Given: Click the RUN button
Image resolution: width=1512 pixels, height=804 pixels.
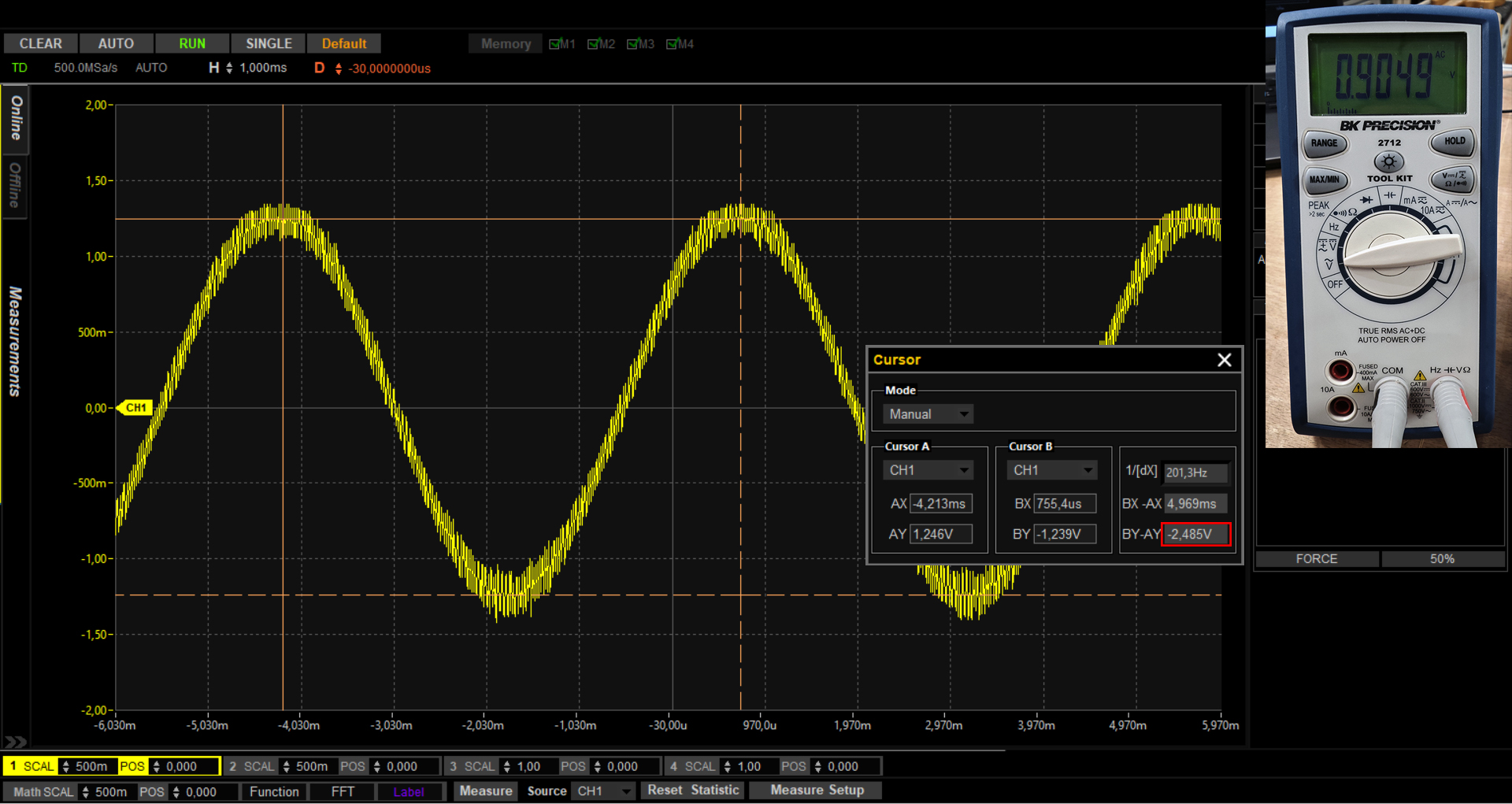Looking at the screenshot, I should tap(192, 43).
